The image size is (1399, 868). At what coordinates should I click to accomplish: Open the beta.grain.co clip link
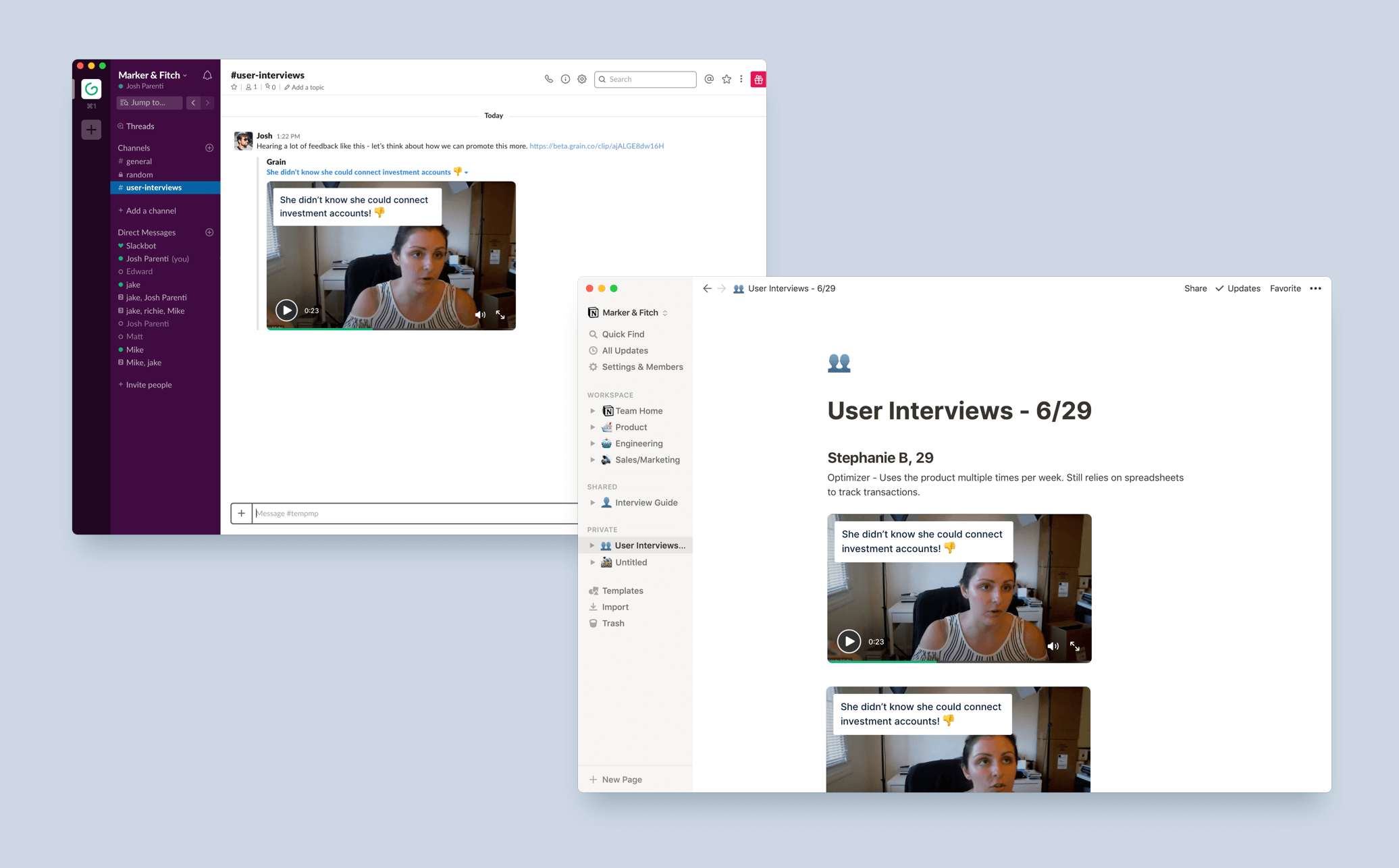(596, 146)
